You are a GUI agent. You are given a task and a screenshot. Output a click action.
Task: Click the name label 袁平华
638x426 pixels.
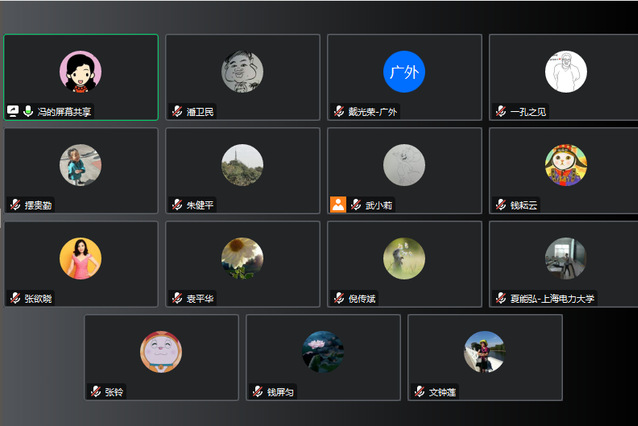point(200,299)
